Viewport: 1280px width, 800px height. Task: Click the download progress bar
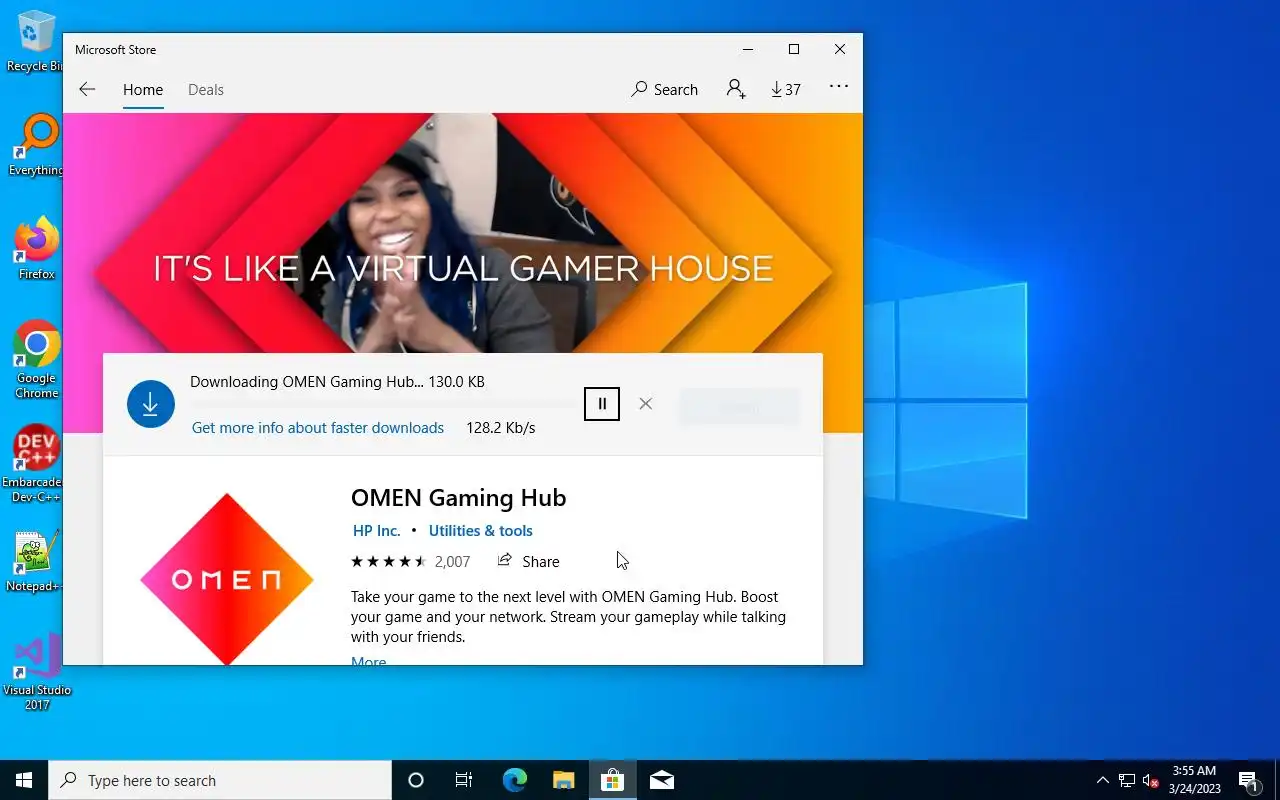(382, 404)
